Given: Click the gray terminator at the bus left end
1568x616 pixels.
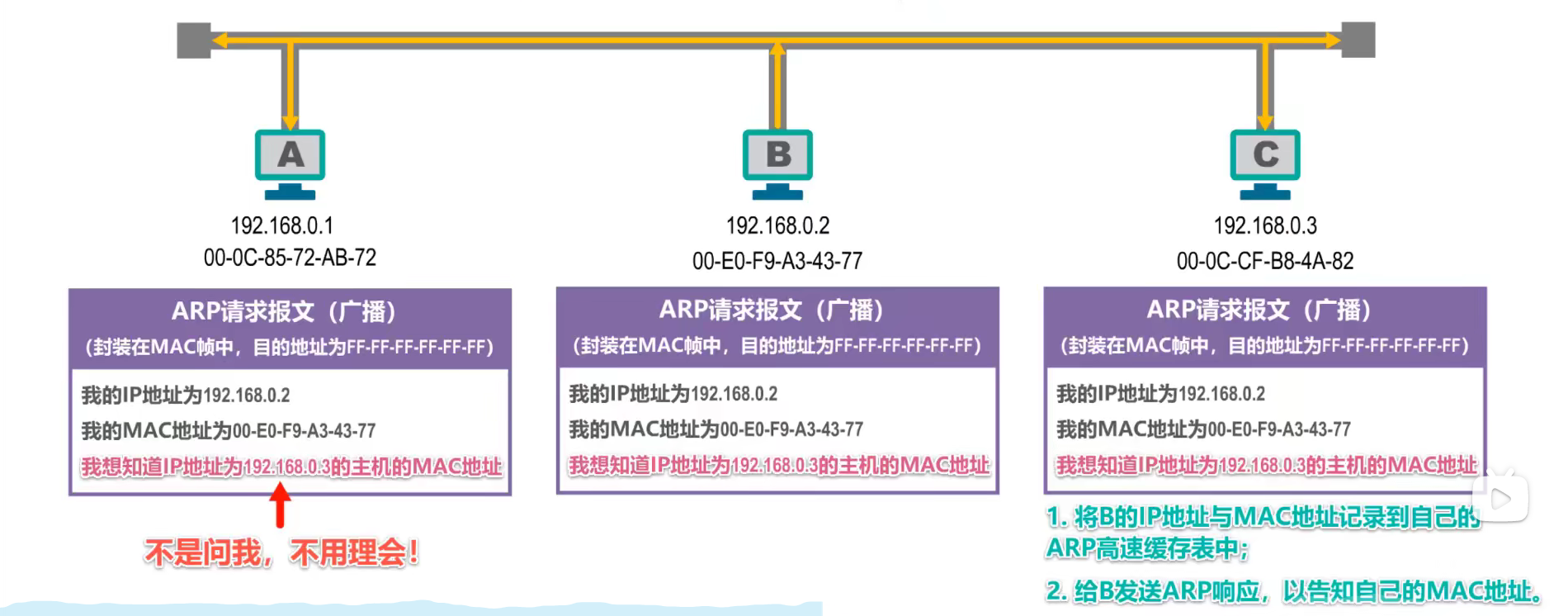Looking at the screenshot, I should coord(194,40).
